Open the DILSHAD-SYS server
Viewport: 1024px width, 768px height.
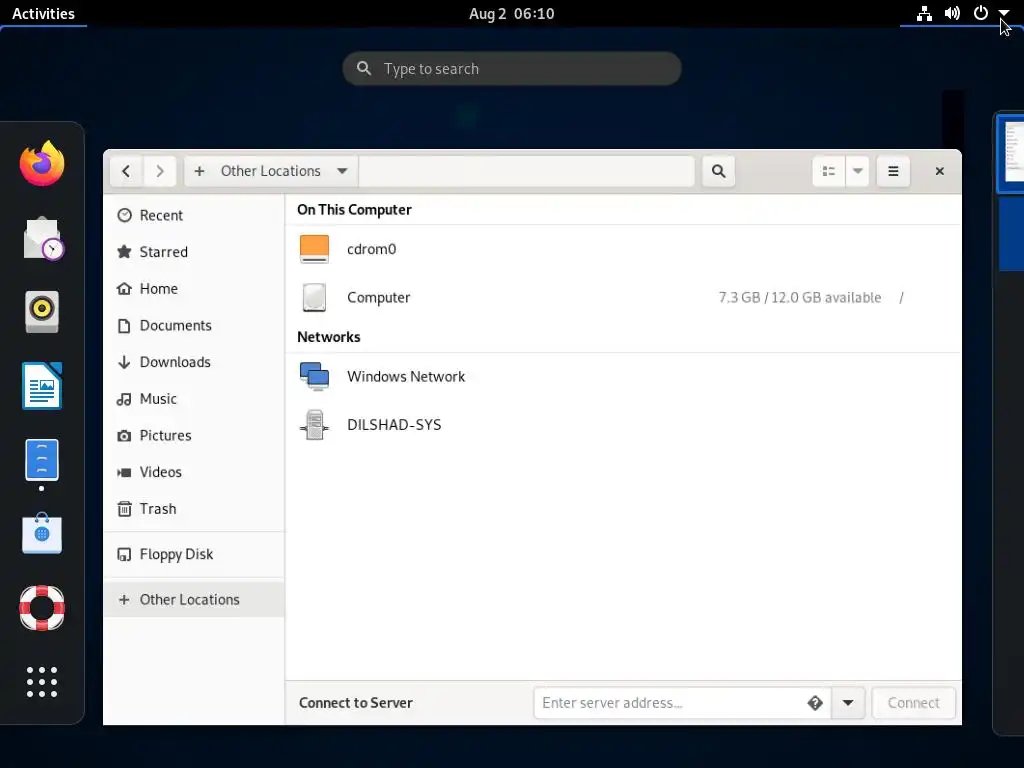(x=623, y=424)
